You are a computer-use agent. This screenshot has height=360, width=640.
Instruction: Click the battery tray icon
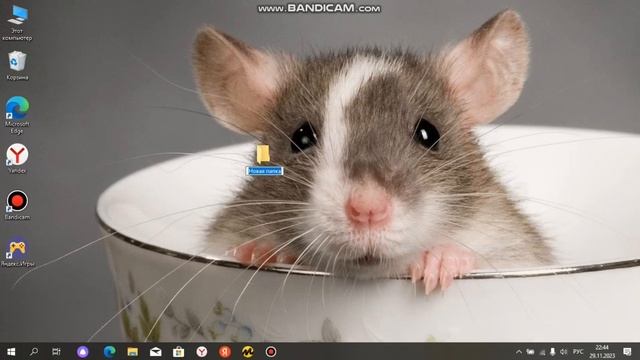[530, 352]
